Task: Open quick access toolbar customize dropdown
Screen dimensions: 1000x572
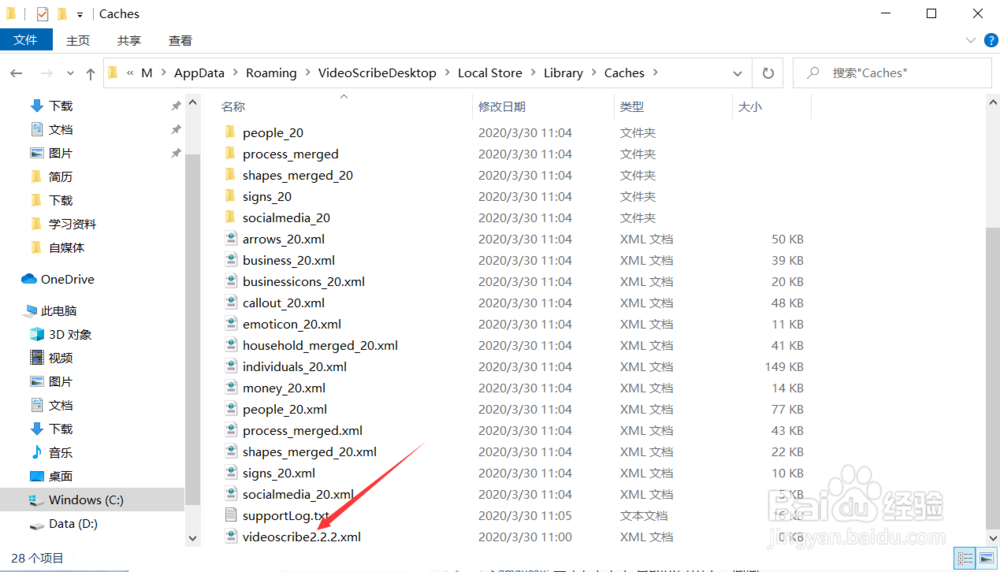Action: 80,14
